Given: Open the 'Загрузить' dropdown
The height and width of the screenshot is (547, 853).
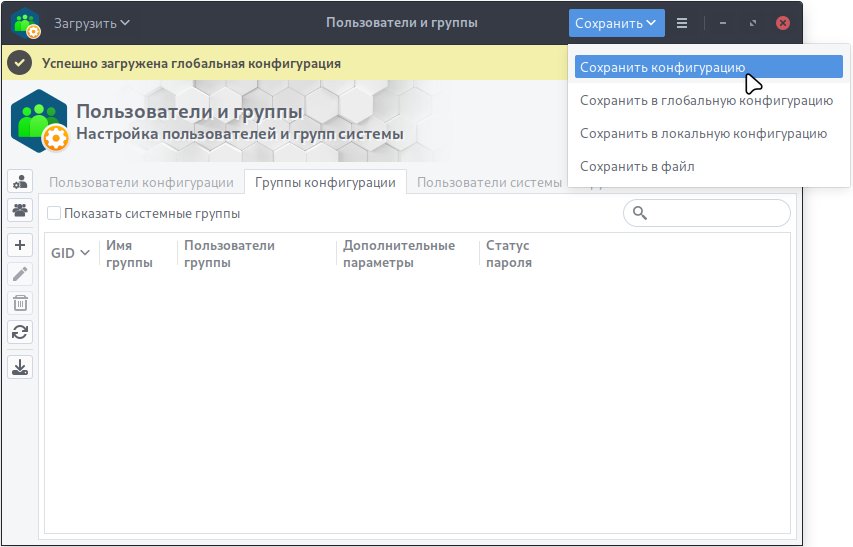Looking at the screenshot, I should coord(91,23).
